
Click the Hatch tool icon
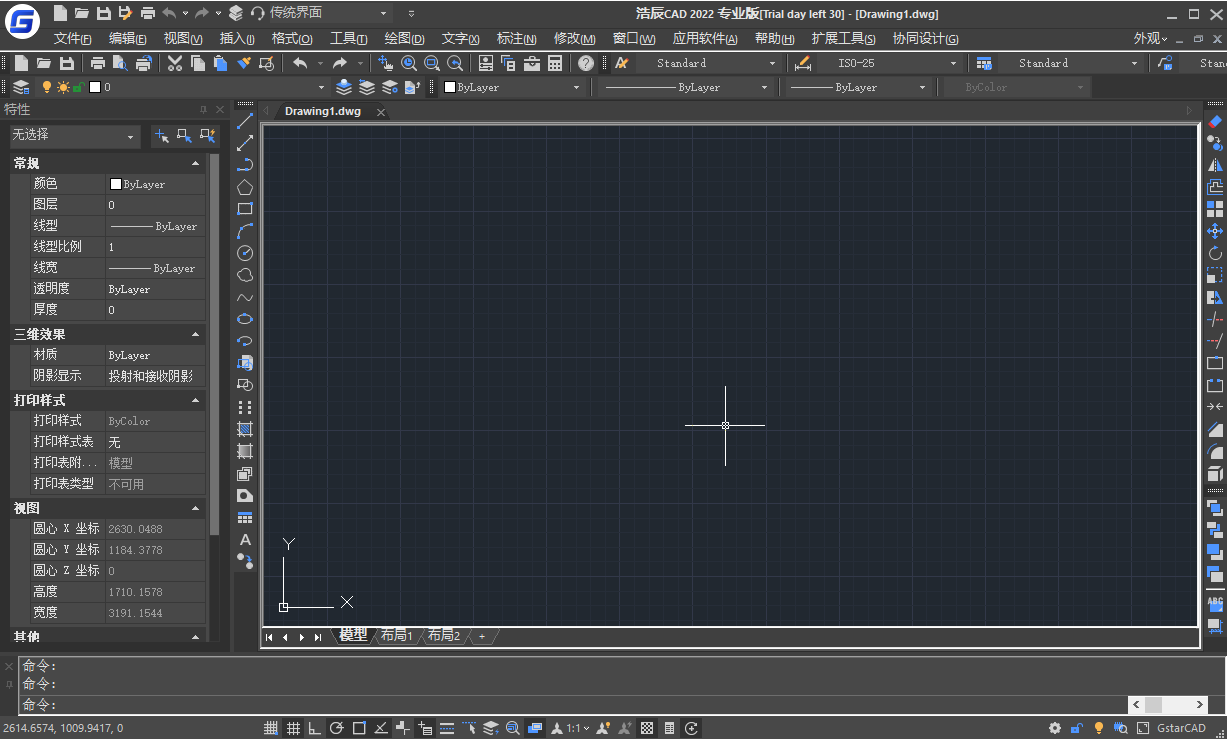pos(245,429)
